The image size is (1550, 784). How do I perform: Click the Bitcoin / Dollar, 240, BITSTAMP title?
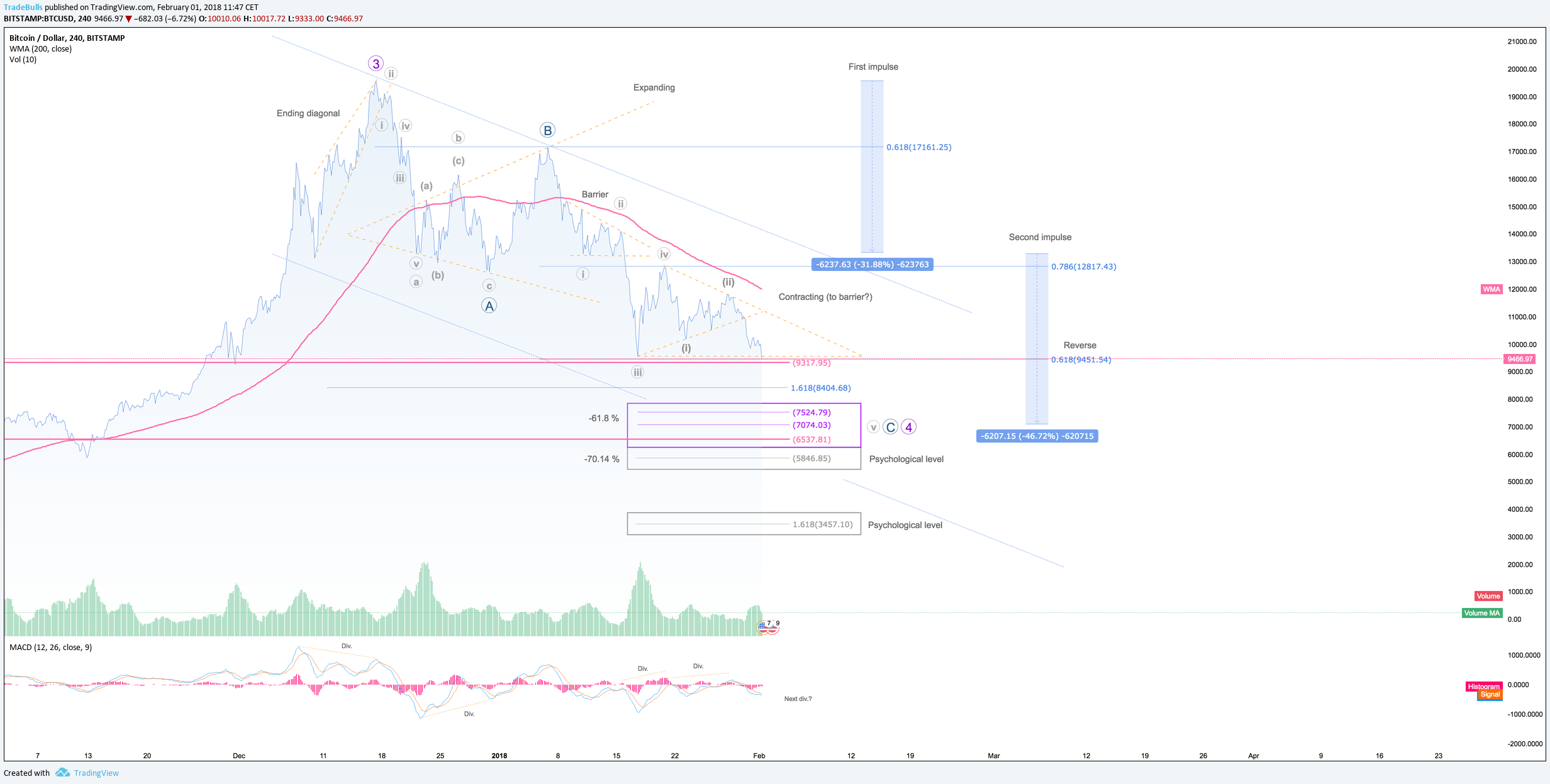pyautogui.click(x=67, y=38)
